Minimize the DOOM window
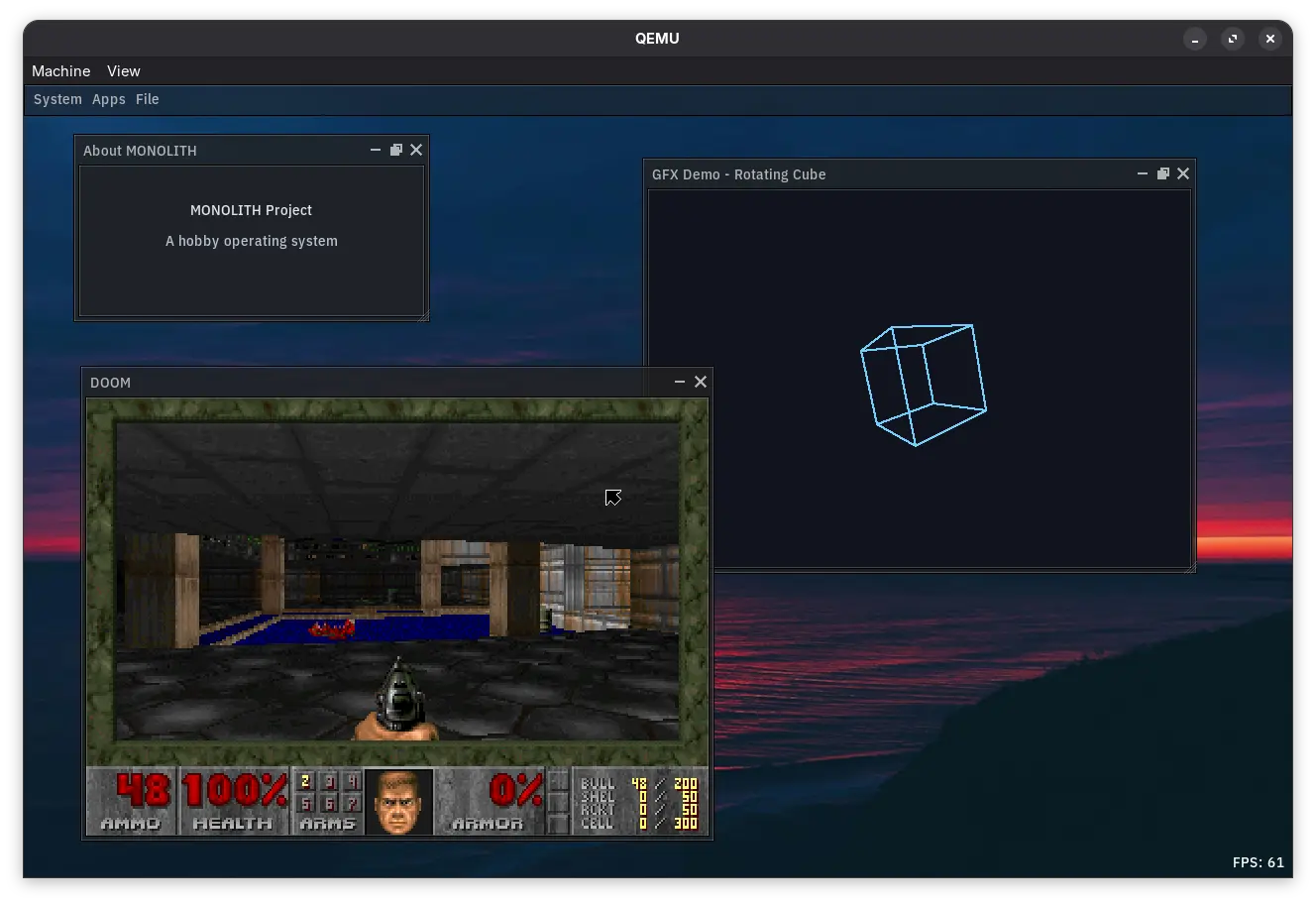The height and width of the screenshot is (904, 1316). tap(679, 382)
